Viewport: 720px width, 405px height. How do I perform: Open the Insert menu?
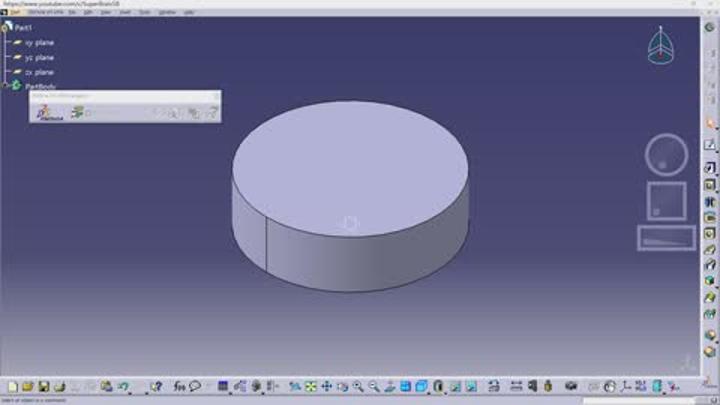(125, 12)
